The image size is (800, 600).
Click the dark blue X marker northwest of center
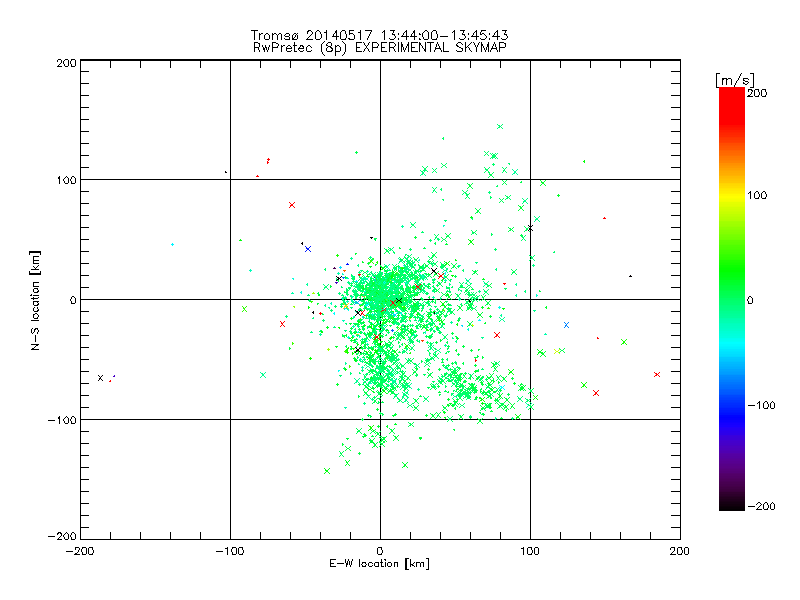pos(308,249)
